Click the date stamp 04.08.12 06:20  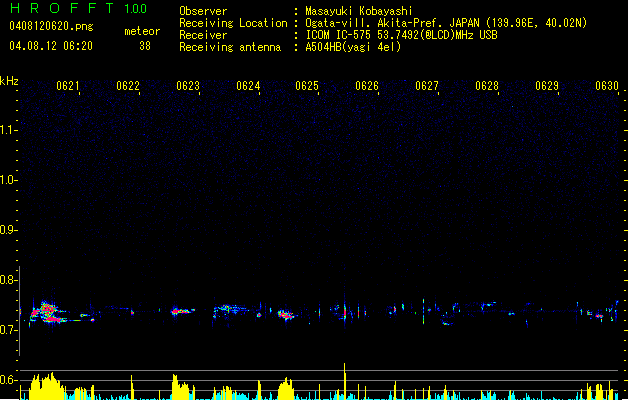pos(51,46)
